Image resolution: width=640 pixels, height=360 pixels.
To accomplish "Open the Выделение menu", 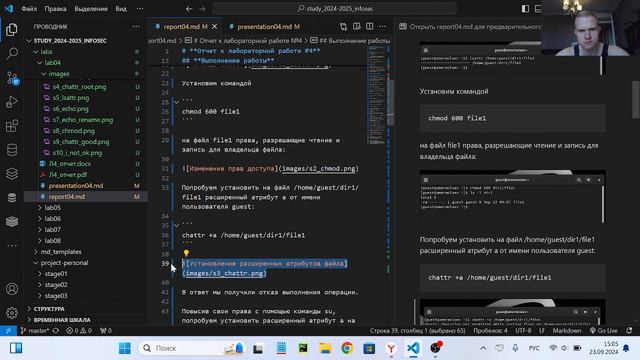I will pos(91,9).
